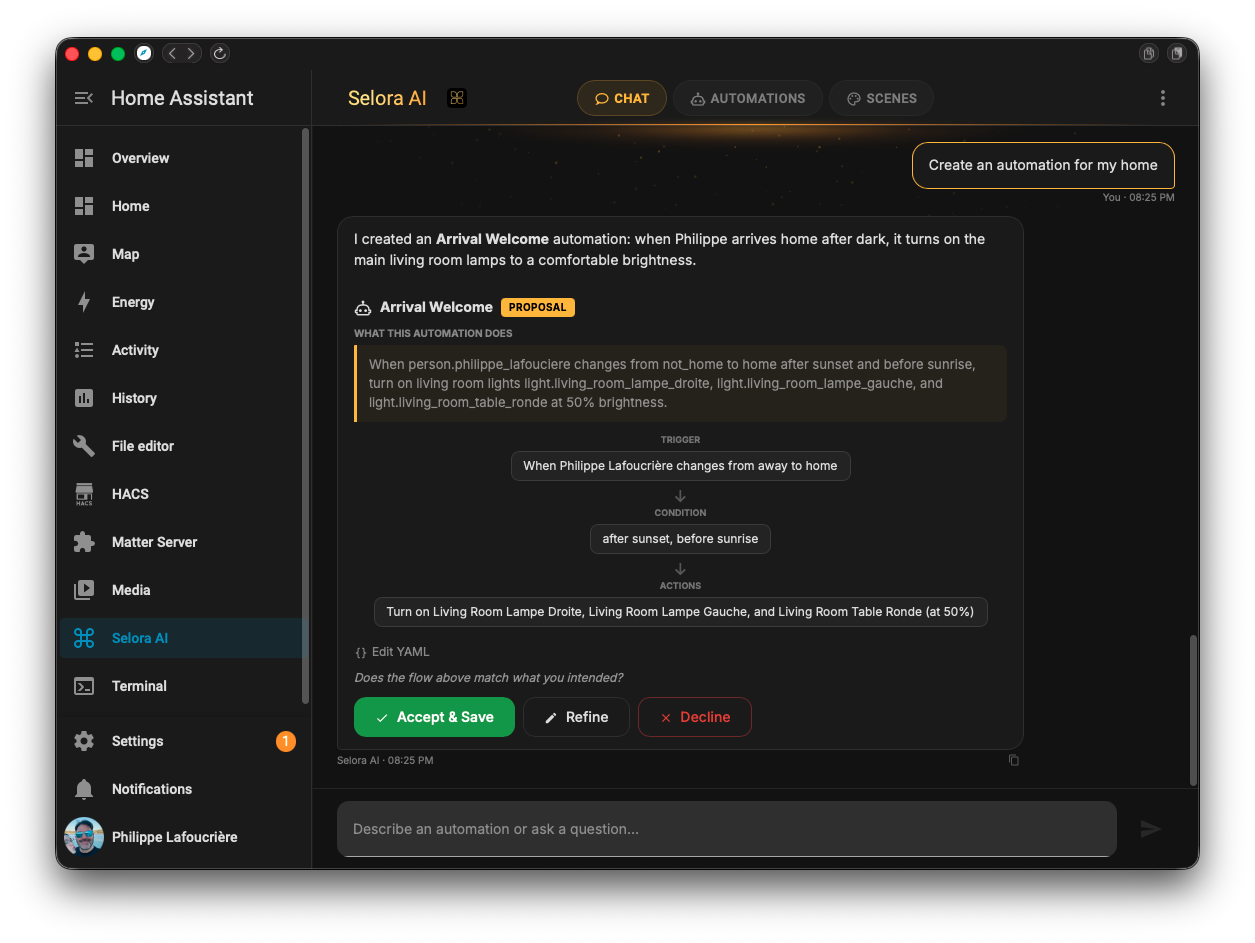Switch to the SCENES tab
The height and width of the screenshot is (943, 1255).
(x=881, y=98)
